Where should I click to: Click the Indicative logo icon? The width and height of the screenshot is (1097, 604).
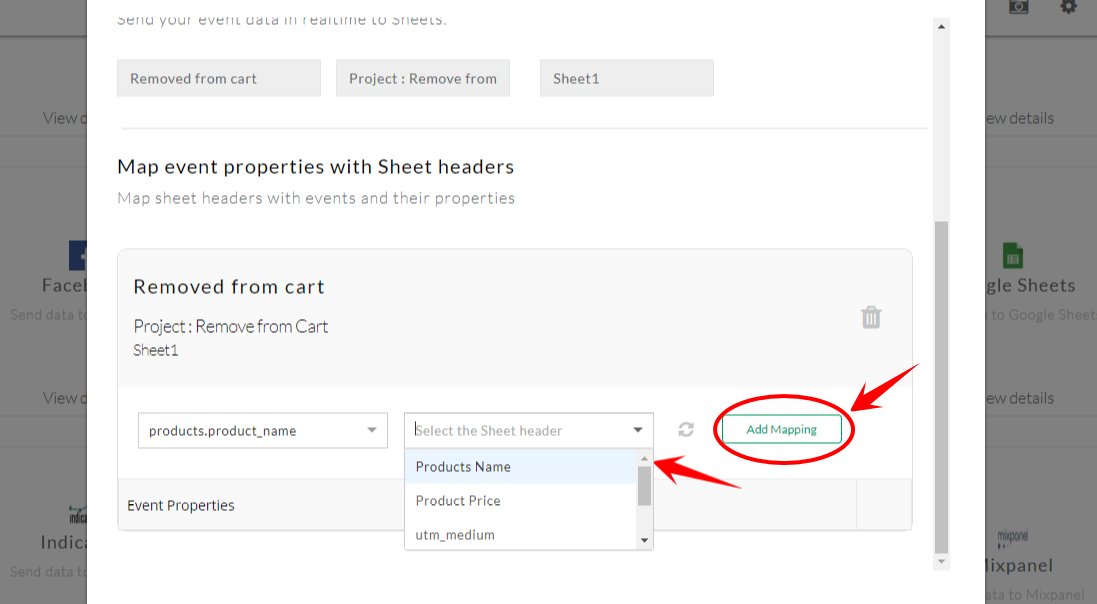point(78,515)
